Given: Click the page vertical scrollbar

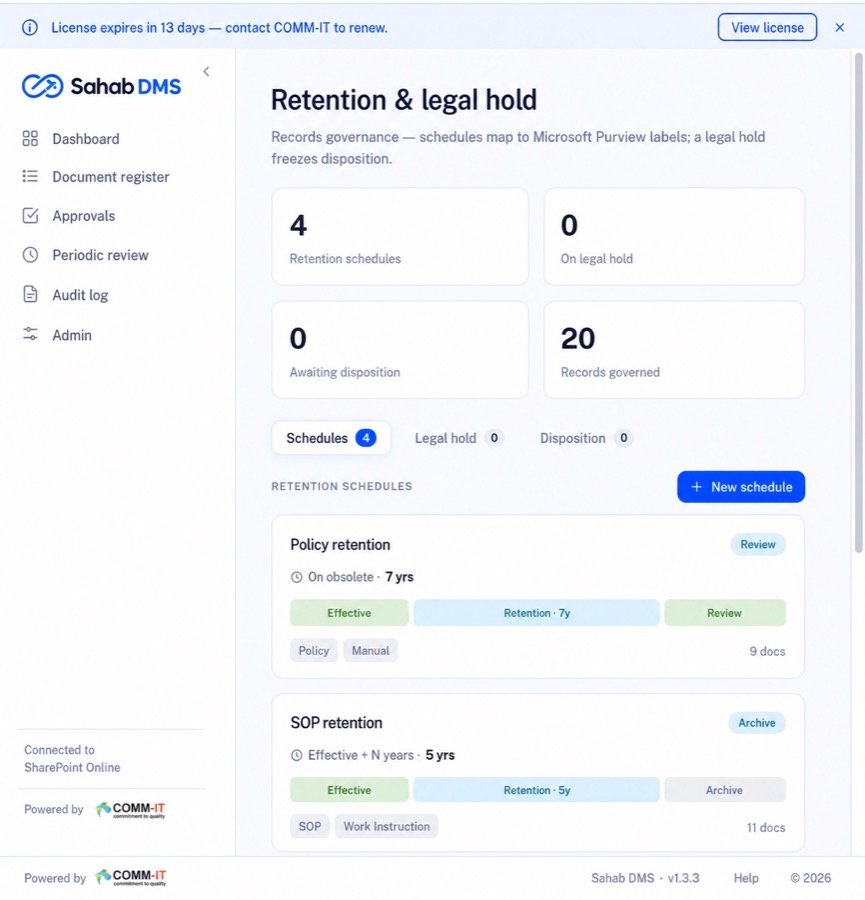Looking at the screenshot, I should (858, 302).
